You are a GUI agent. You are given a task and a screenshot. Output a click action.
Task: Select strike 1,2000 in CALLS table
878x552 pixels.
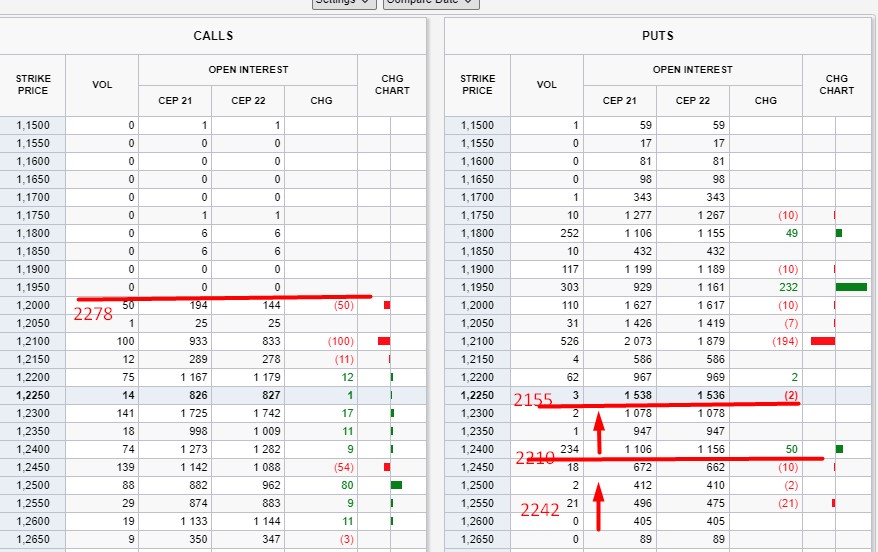pyautogui.click(x=33, y=305)
